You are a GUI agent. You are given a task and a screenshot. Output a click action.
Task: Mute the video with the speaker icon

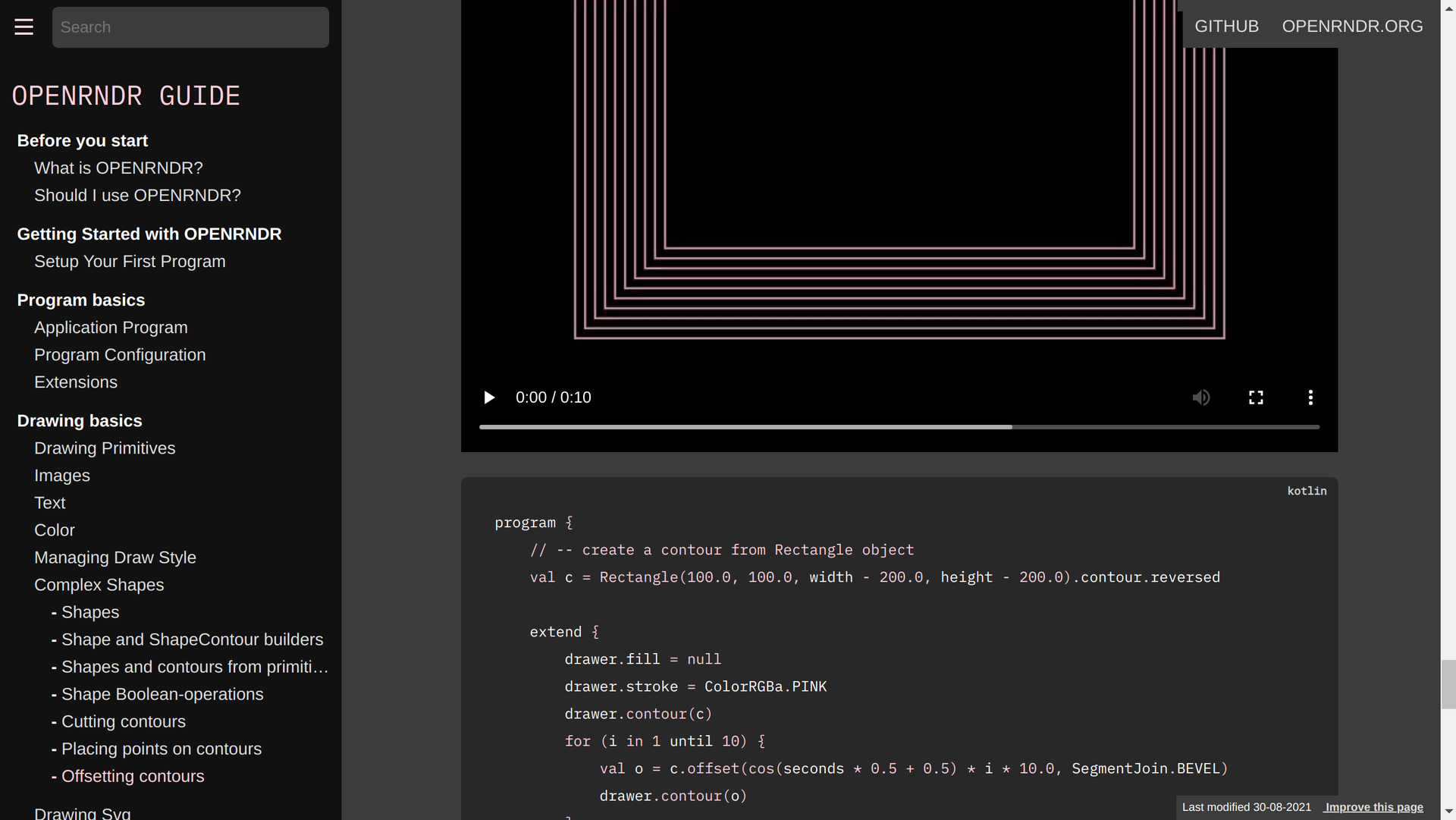click(x=1200, y=397)
